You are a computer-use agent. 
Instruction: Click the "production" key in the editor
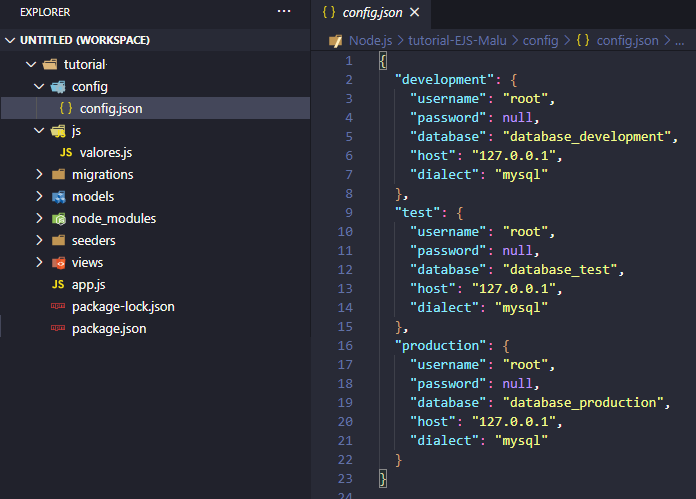tap(440, 346)
